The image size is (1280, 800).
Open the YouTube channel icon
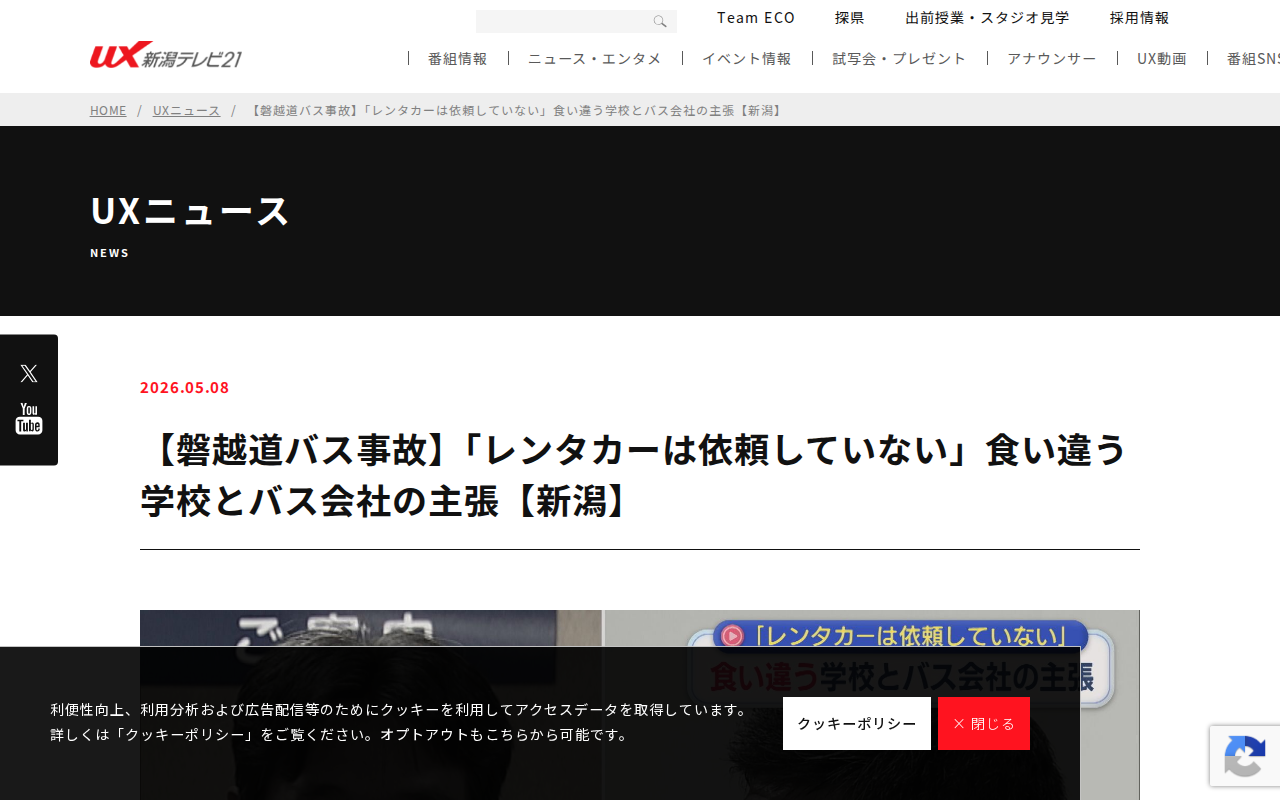point(29,419)
